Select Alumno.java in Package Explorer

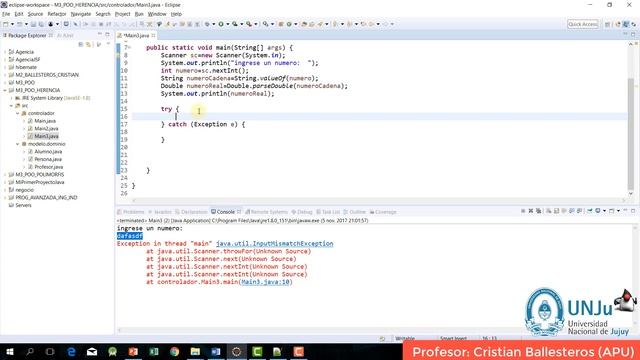click(48, 151)
